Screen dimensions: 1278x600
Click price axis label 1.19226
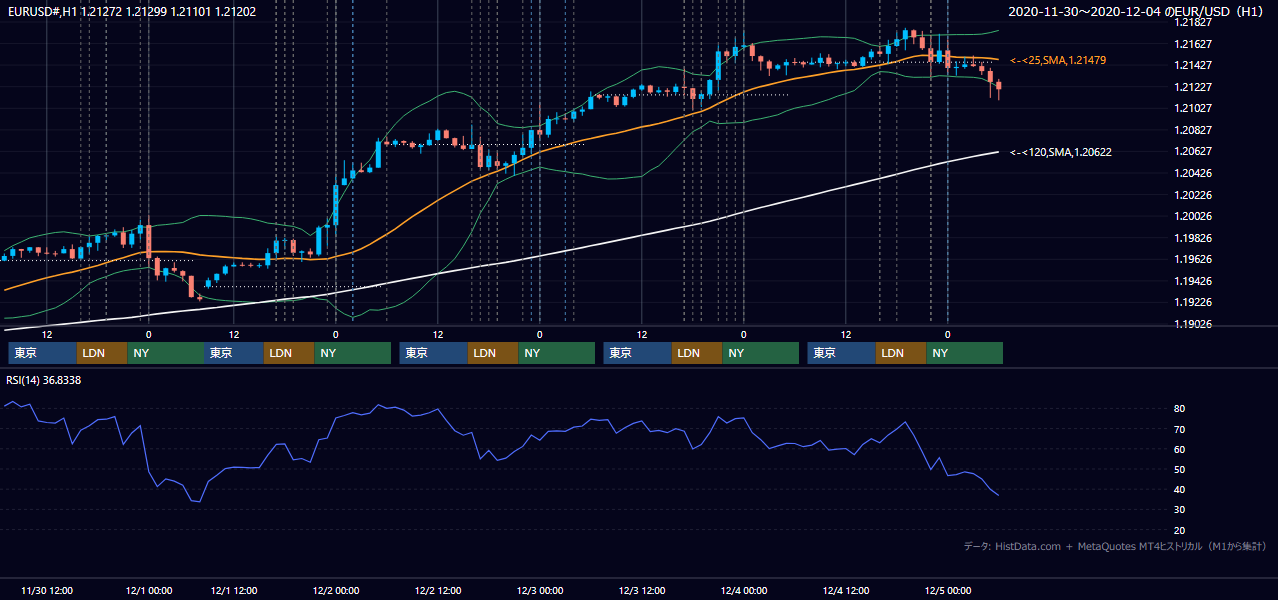click(1193, 302)
